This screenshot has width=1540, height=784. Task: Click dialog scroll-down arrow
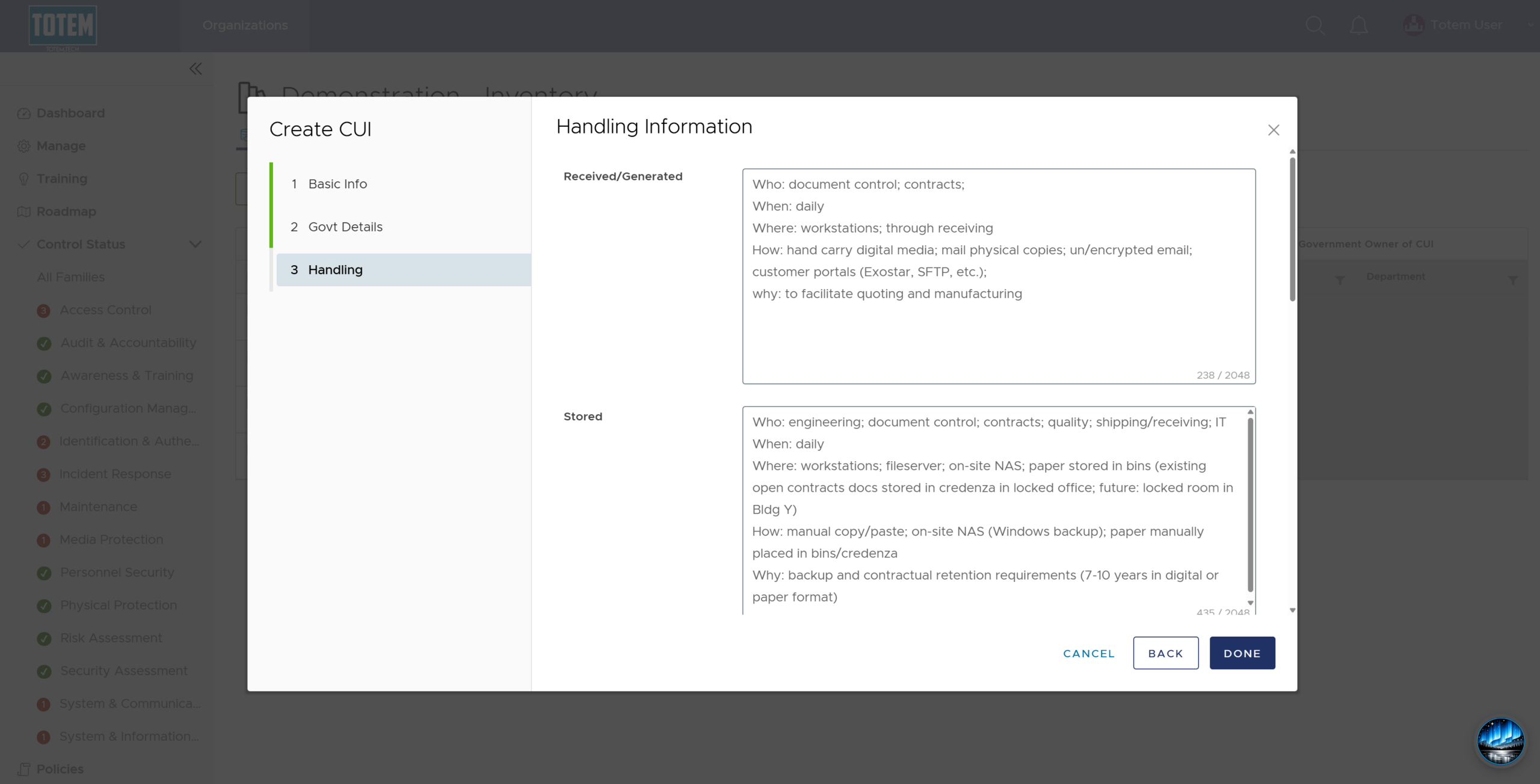tap(1292, 610)
